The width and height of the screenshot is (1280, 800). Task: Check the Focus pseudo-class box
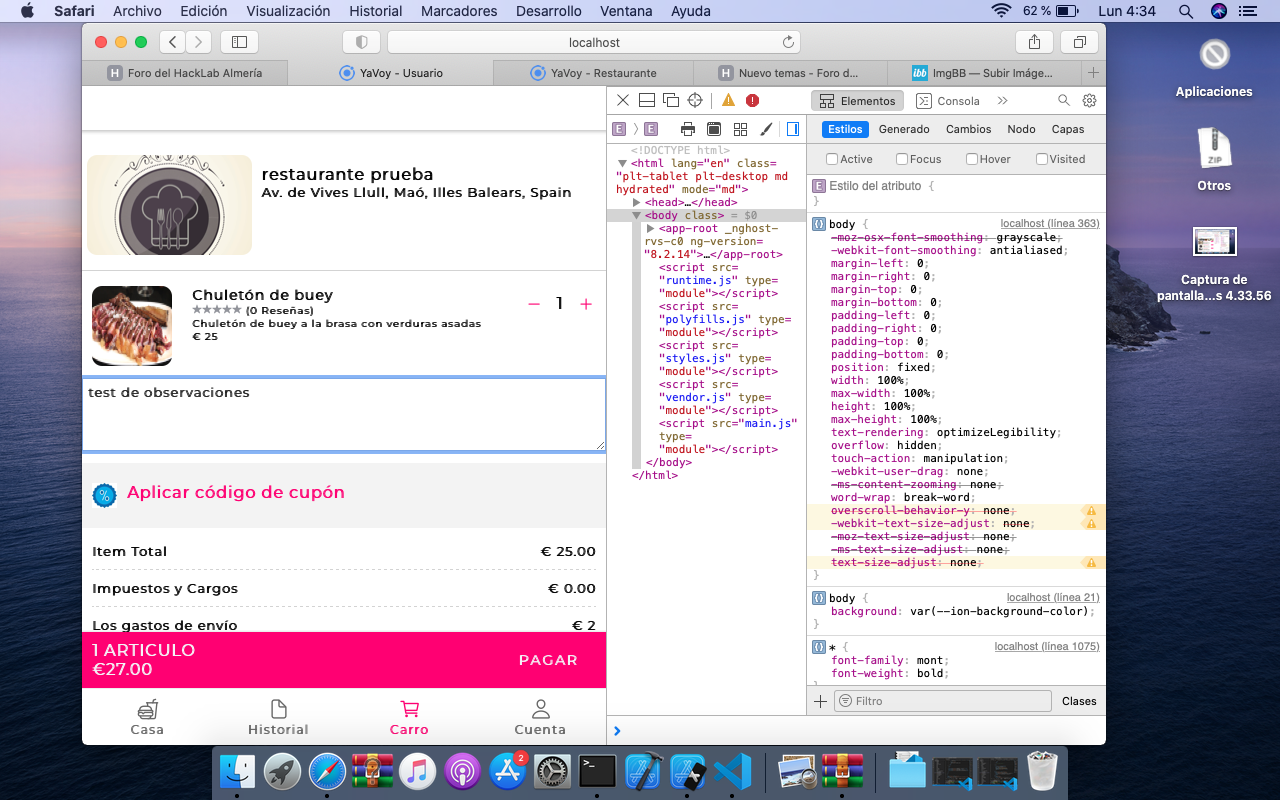click(902, 159)
